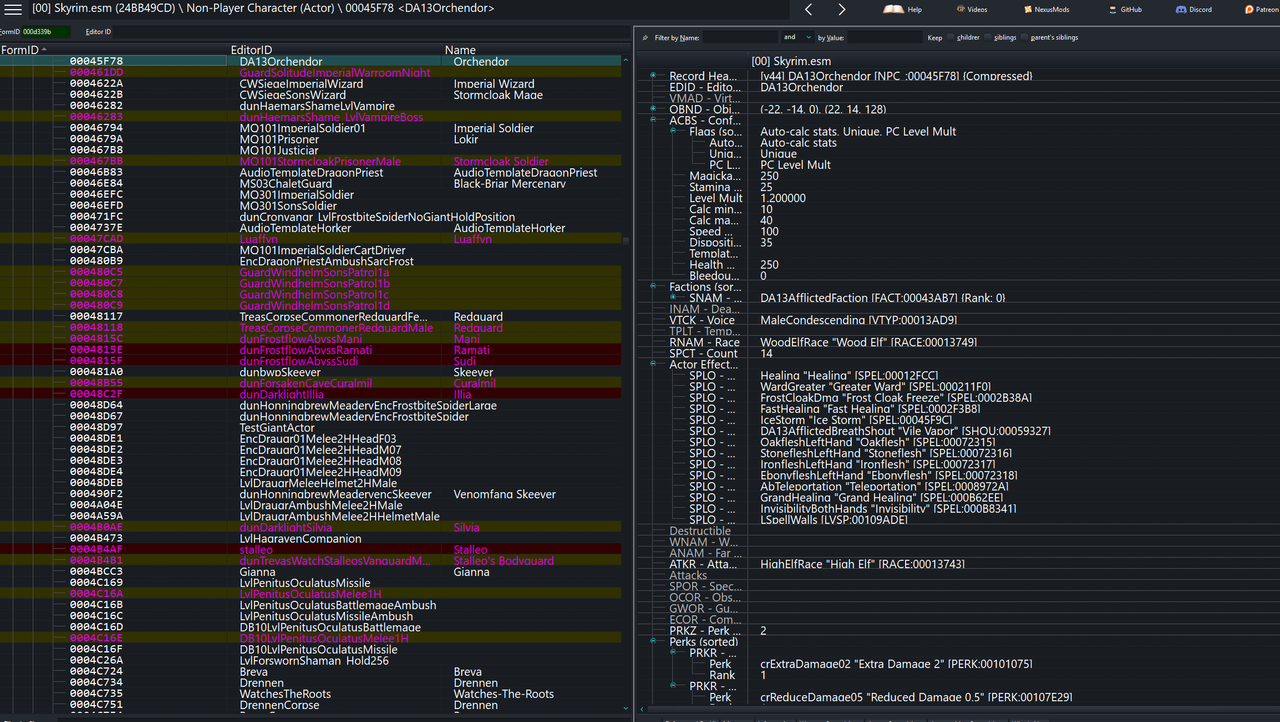Collapse the Actor Effects node
1280x722 pixels.
(653, 365)
